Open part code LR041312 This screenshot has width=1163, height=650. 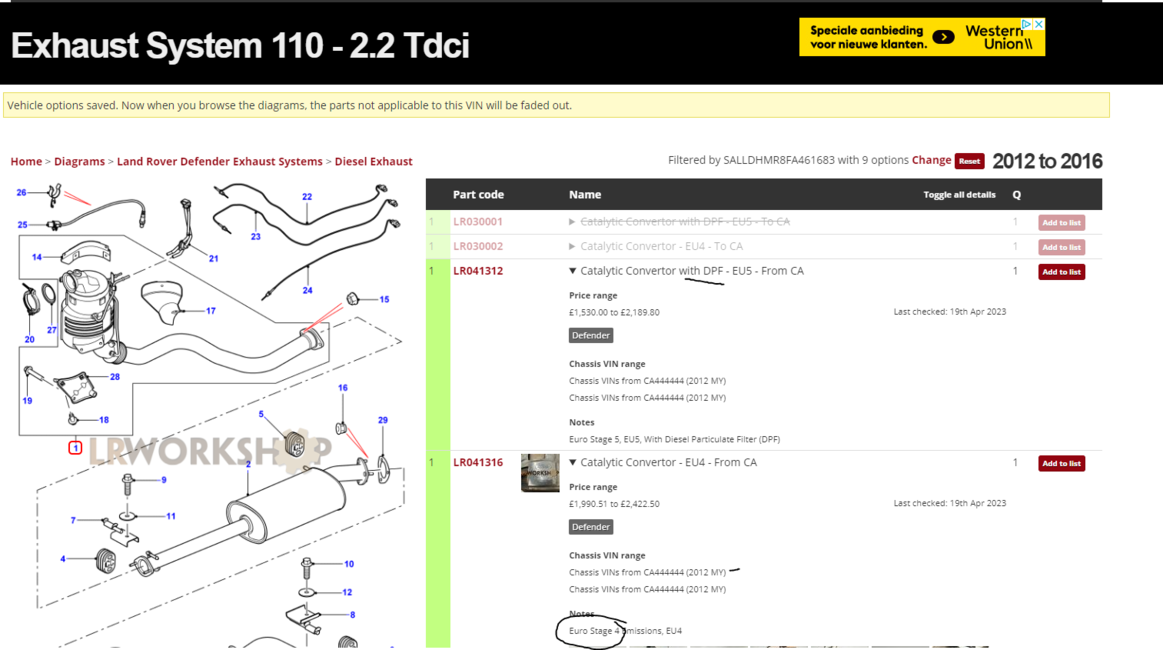478,271
